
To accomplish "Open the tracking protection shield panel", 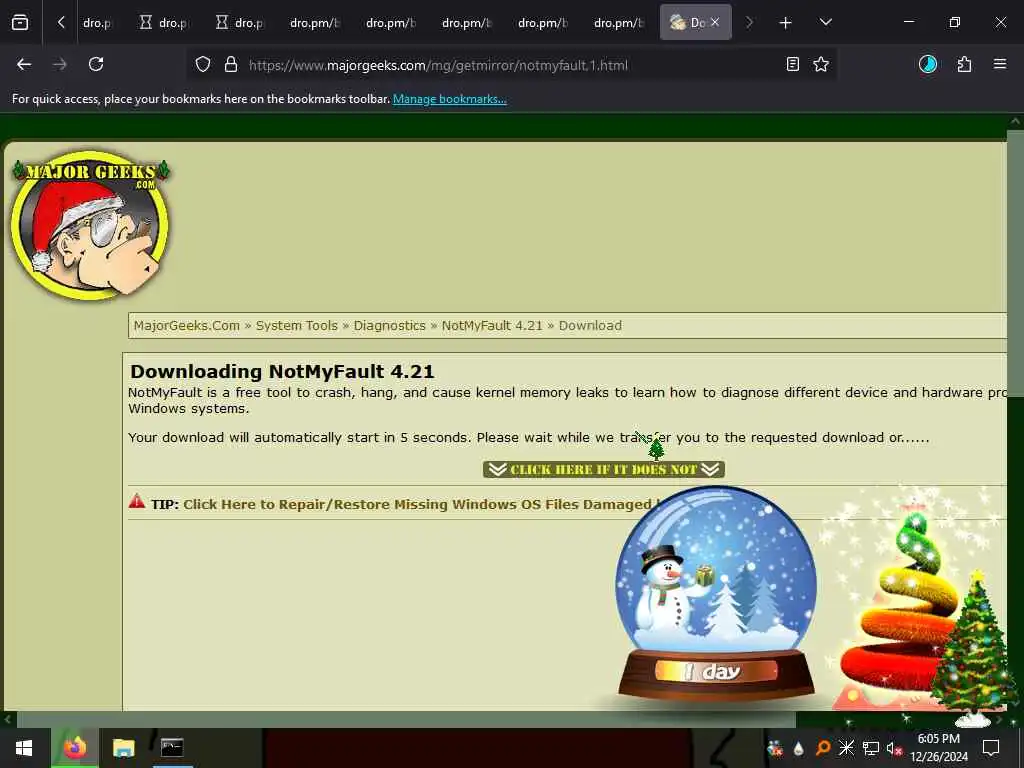I will click(203, 65).
